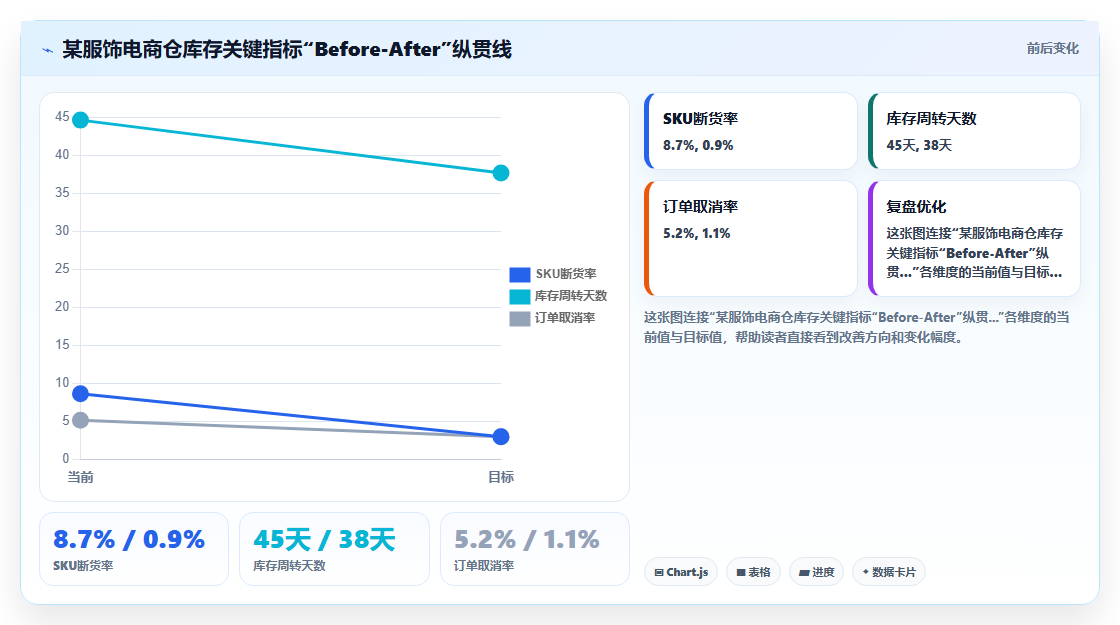Click the 库存周转天数 legend label
The image size is (1120, 625).
coord(571,296)
